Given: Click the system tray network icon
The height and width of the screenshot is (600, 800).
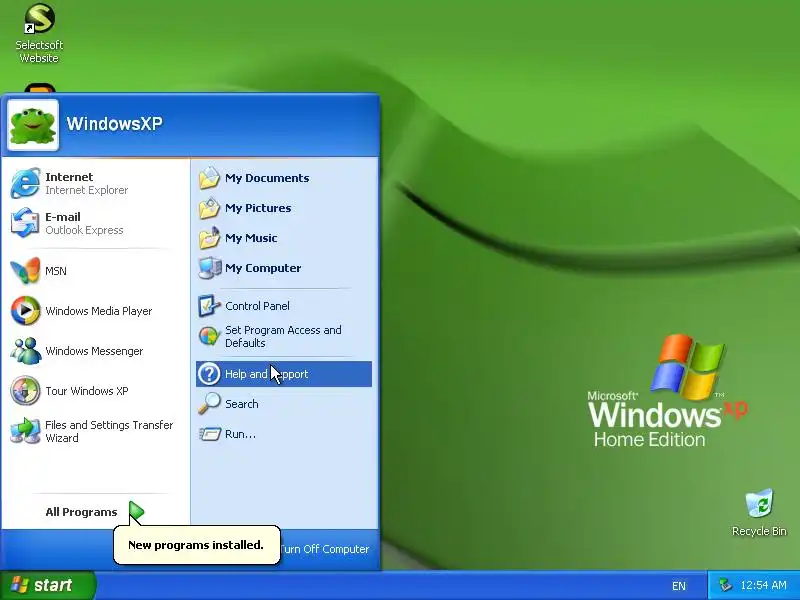Looking at the screenshot, I should [x=725, y=585].
